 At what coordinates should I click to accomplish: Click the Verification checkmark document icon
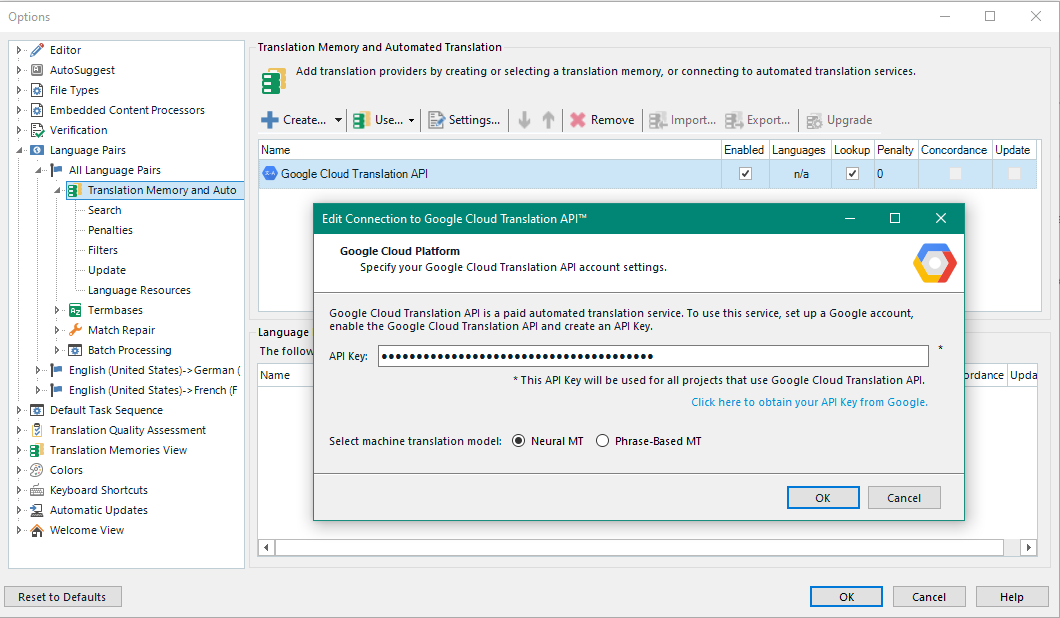point(37,130)
